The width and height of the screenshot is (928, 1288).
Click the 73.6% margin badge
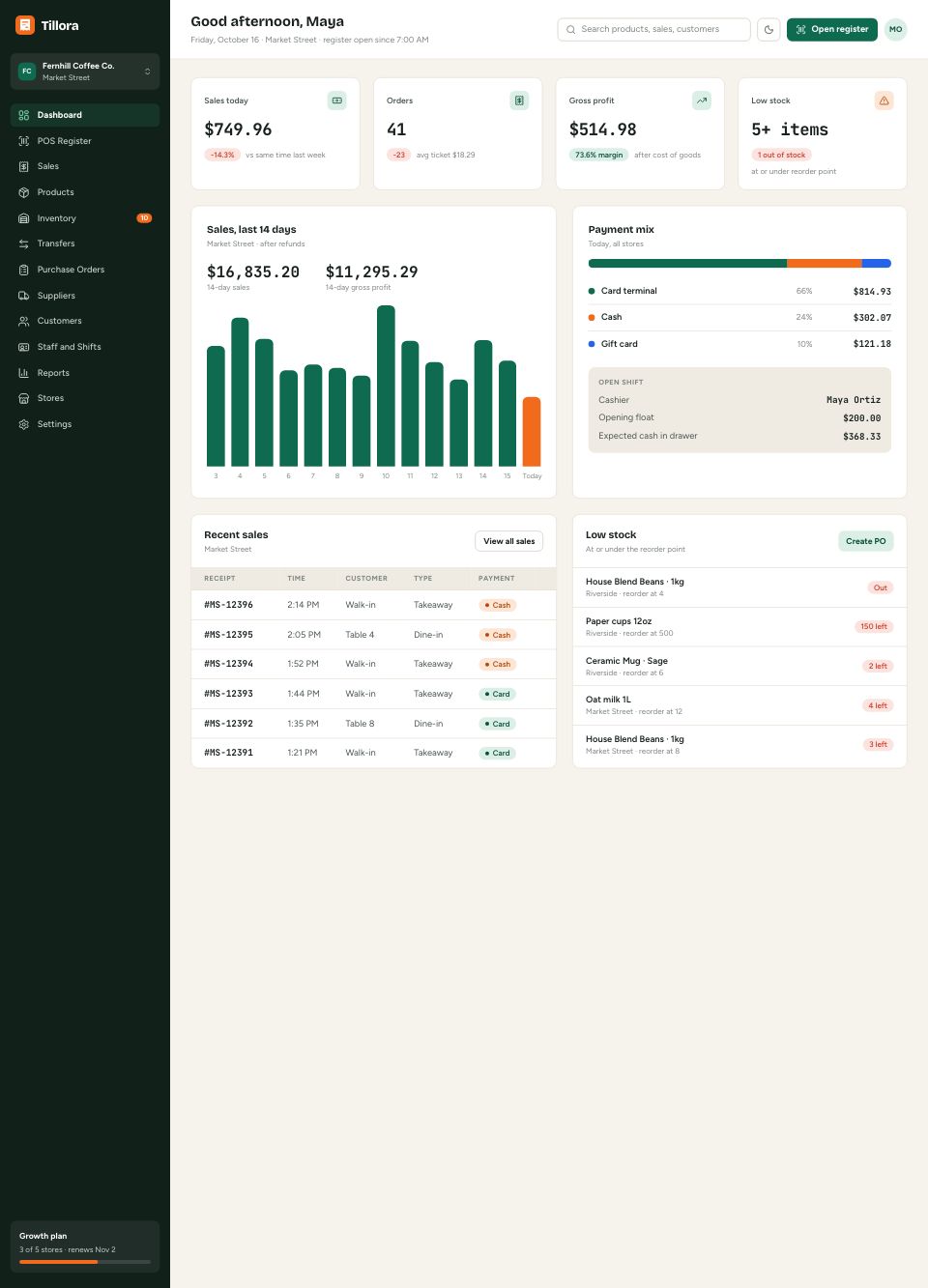pyautogui.click(x=599, y=155)
